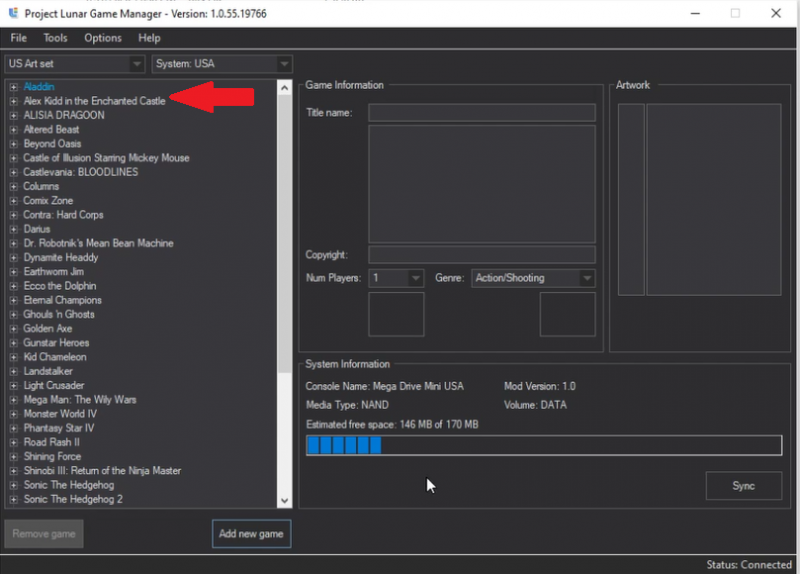Select Light Crusader in the game list
The height and width of the screenshot is (574, 800).
pos(54,386)
